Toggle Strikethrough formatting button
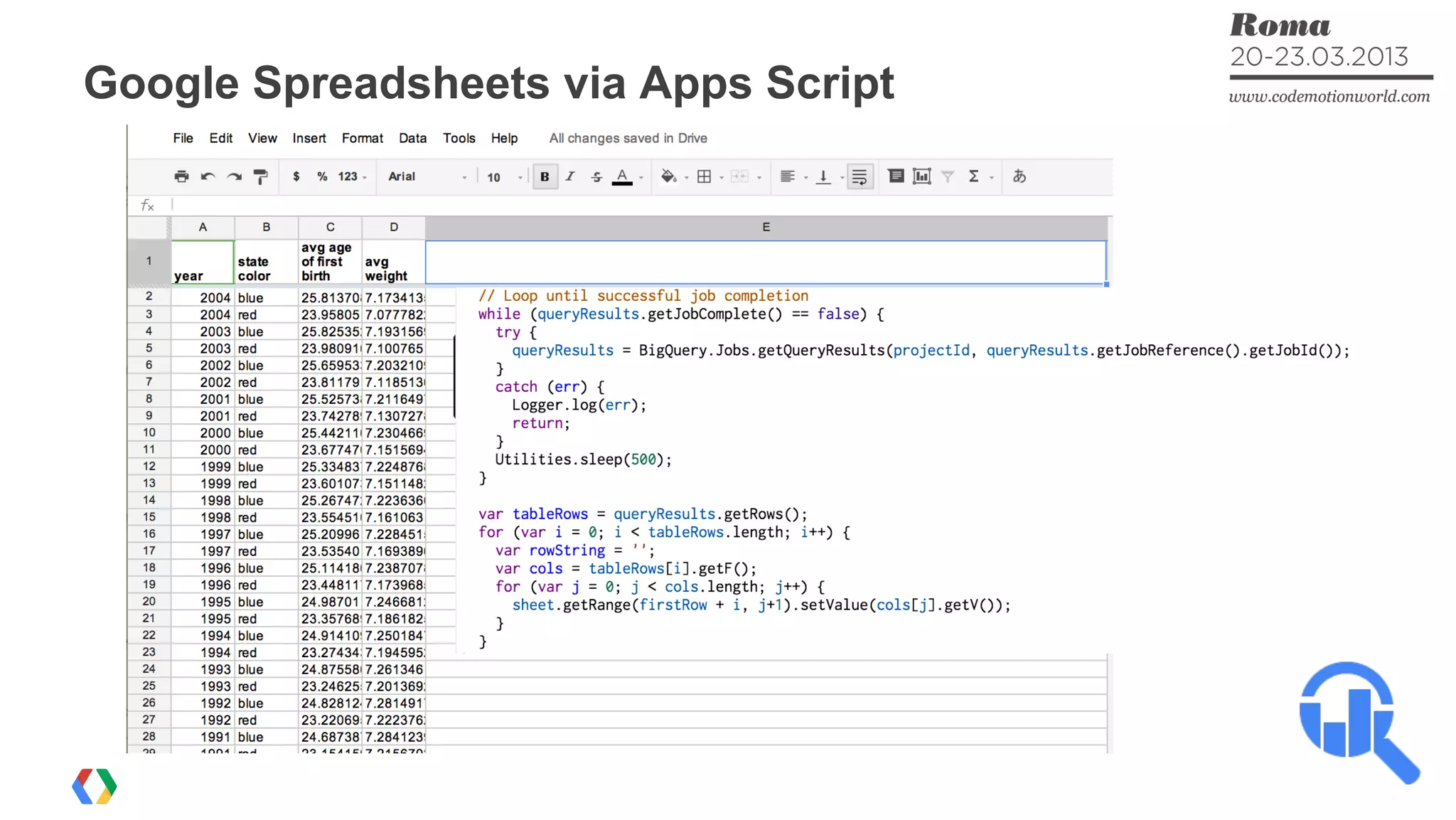This screenshot has width=1456, height=820. pos(596,176)
